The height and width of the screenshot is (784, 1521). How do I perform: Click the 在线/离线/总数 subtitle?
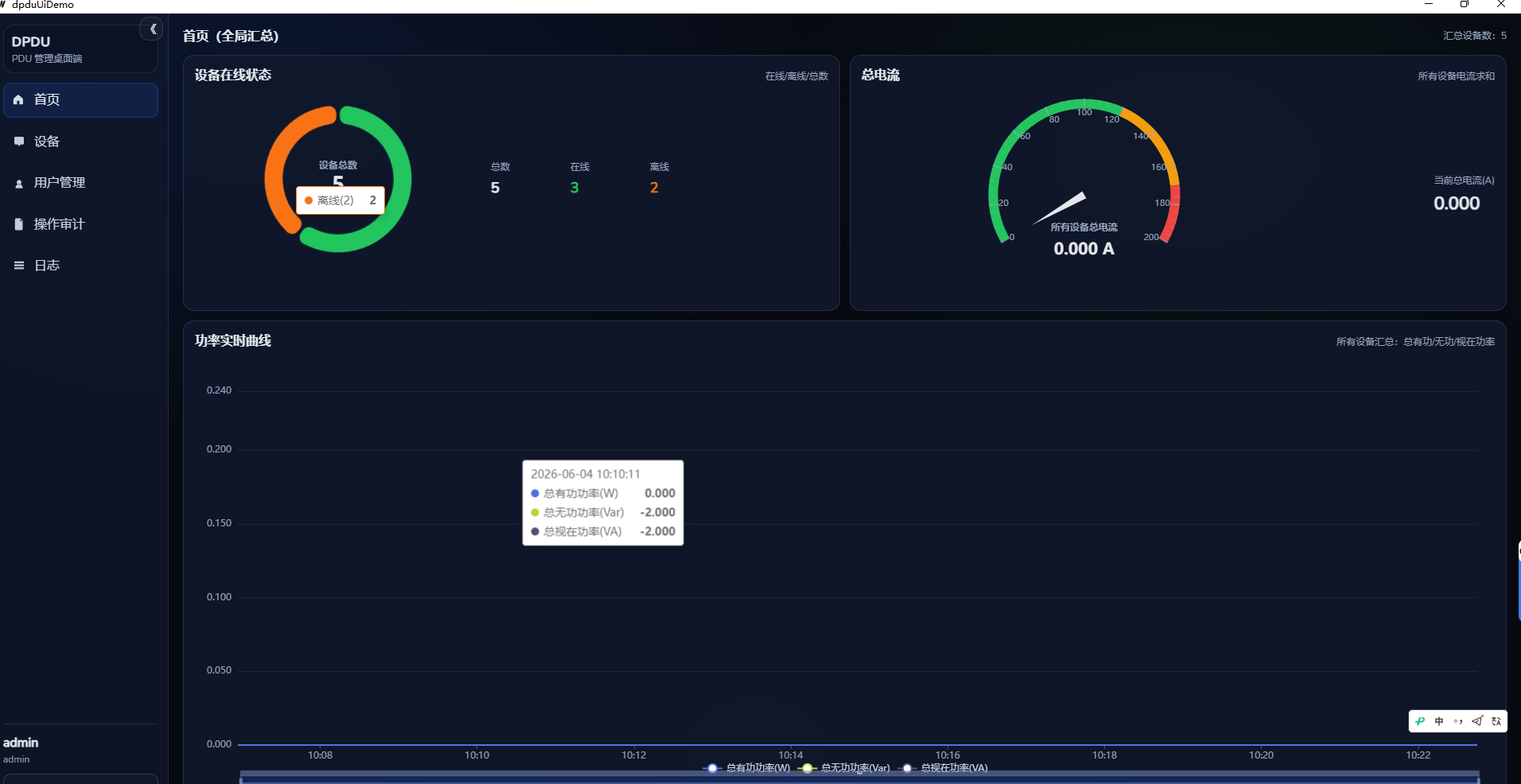click(797, 76)
